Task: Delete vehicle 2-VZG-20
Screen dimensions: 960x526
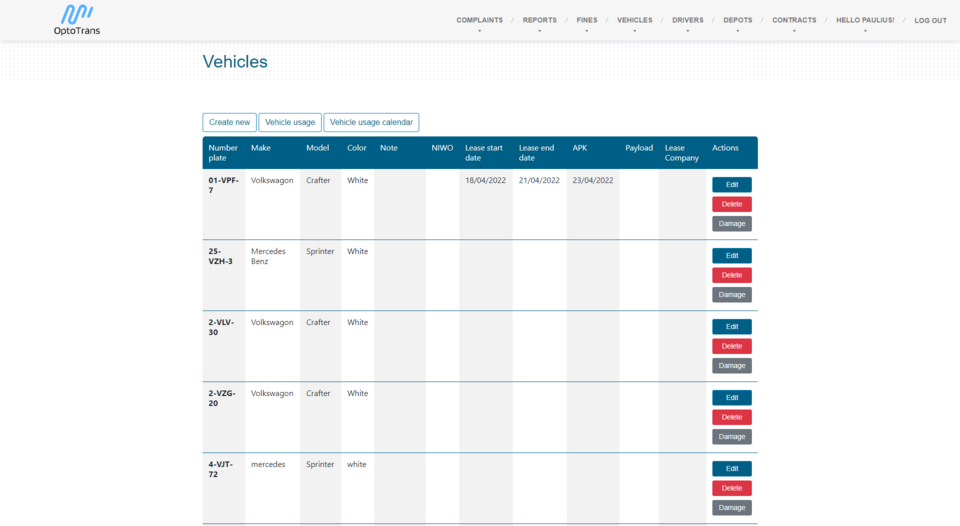Action: [732, 417]
